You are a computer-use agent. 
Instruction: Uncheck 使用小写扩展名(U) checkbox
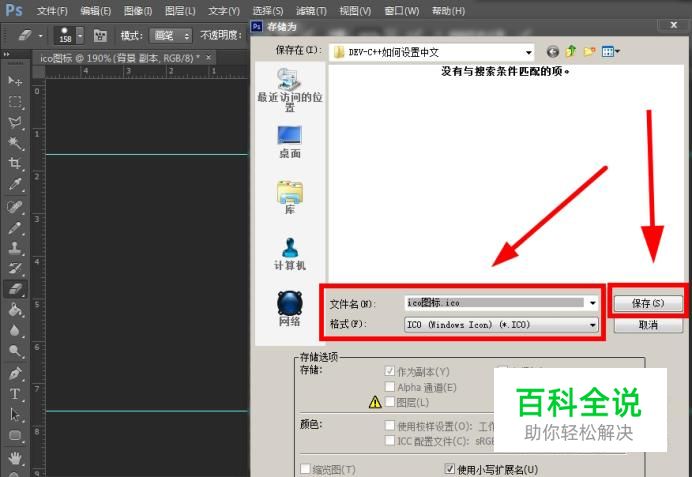coord(449,469)
